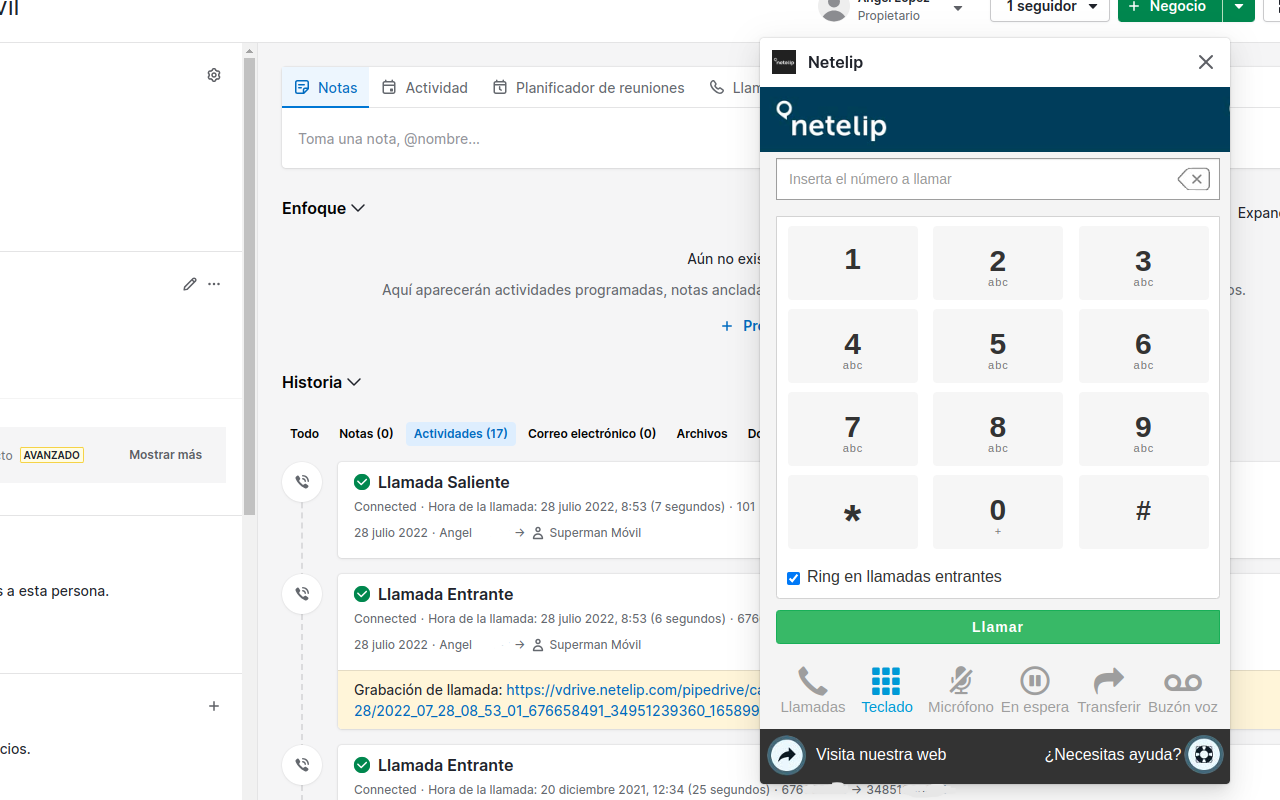Viewport: 1280px width, 800px height.
Task: Click the AVANZADO badge
Action: tap(51, 455)
